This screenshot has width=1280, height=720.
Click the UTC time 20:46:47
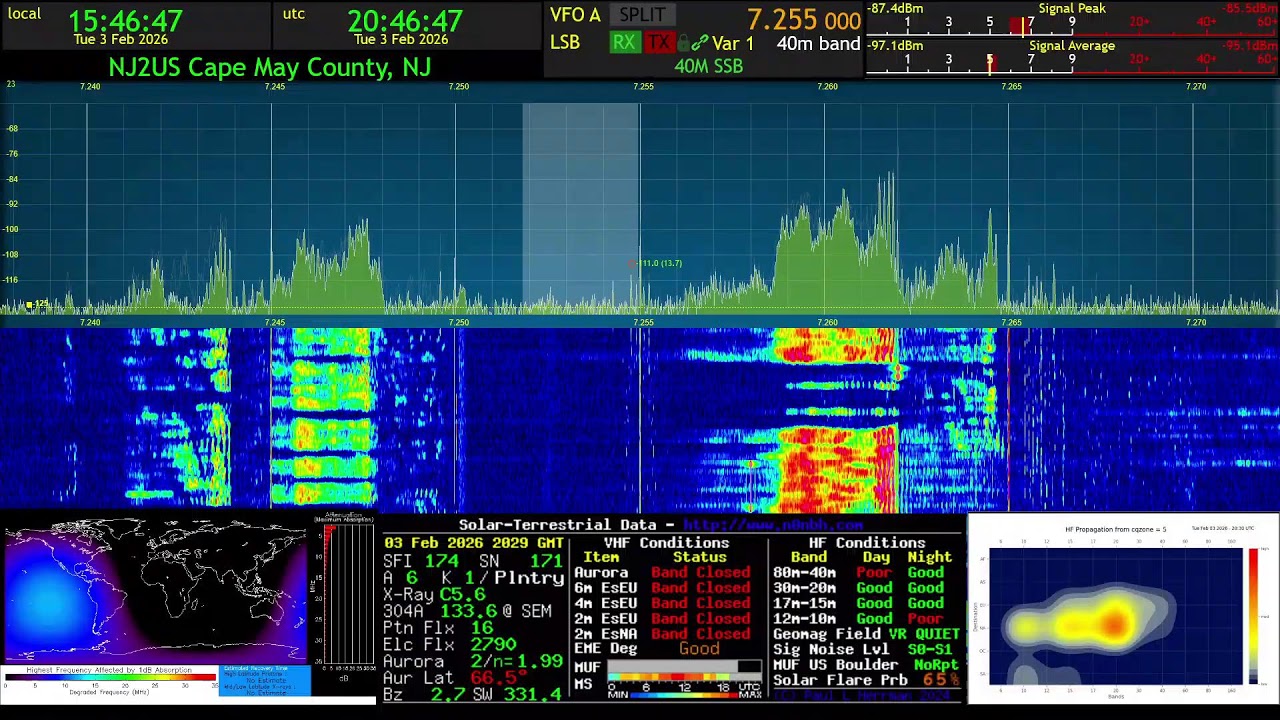[x=405, y=21]
